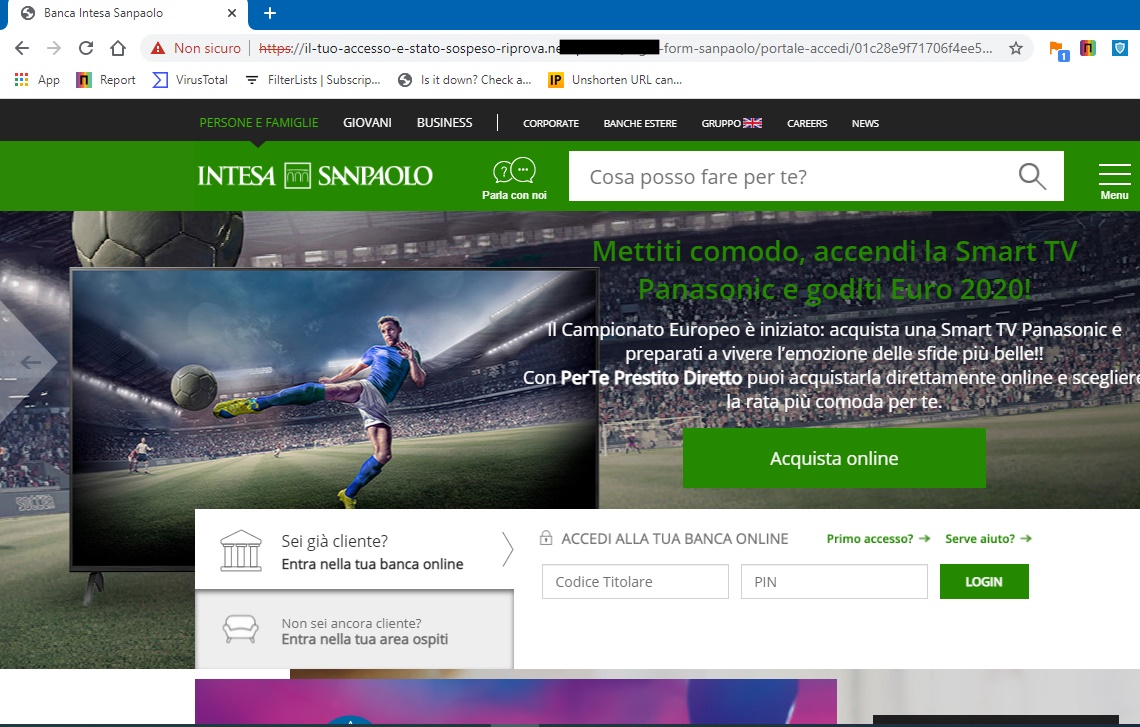Reload the page with the refresh icon
Viewport: 1140px width, 727px height.
86,48
